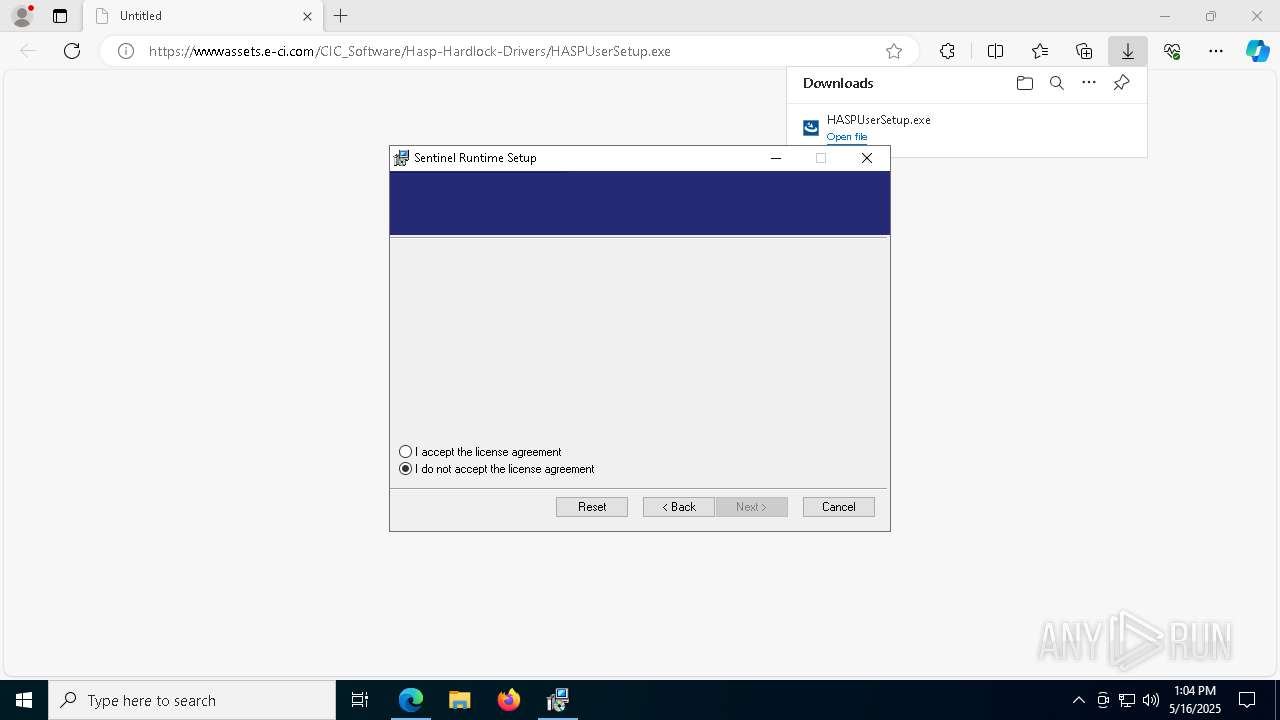Pin the Downloads panel
The image size is (1280, 720).
point(1122,83)
